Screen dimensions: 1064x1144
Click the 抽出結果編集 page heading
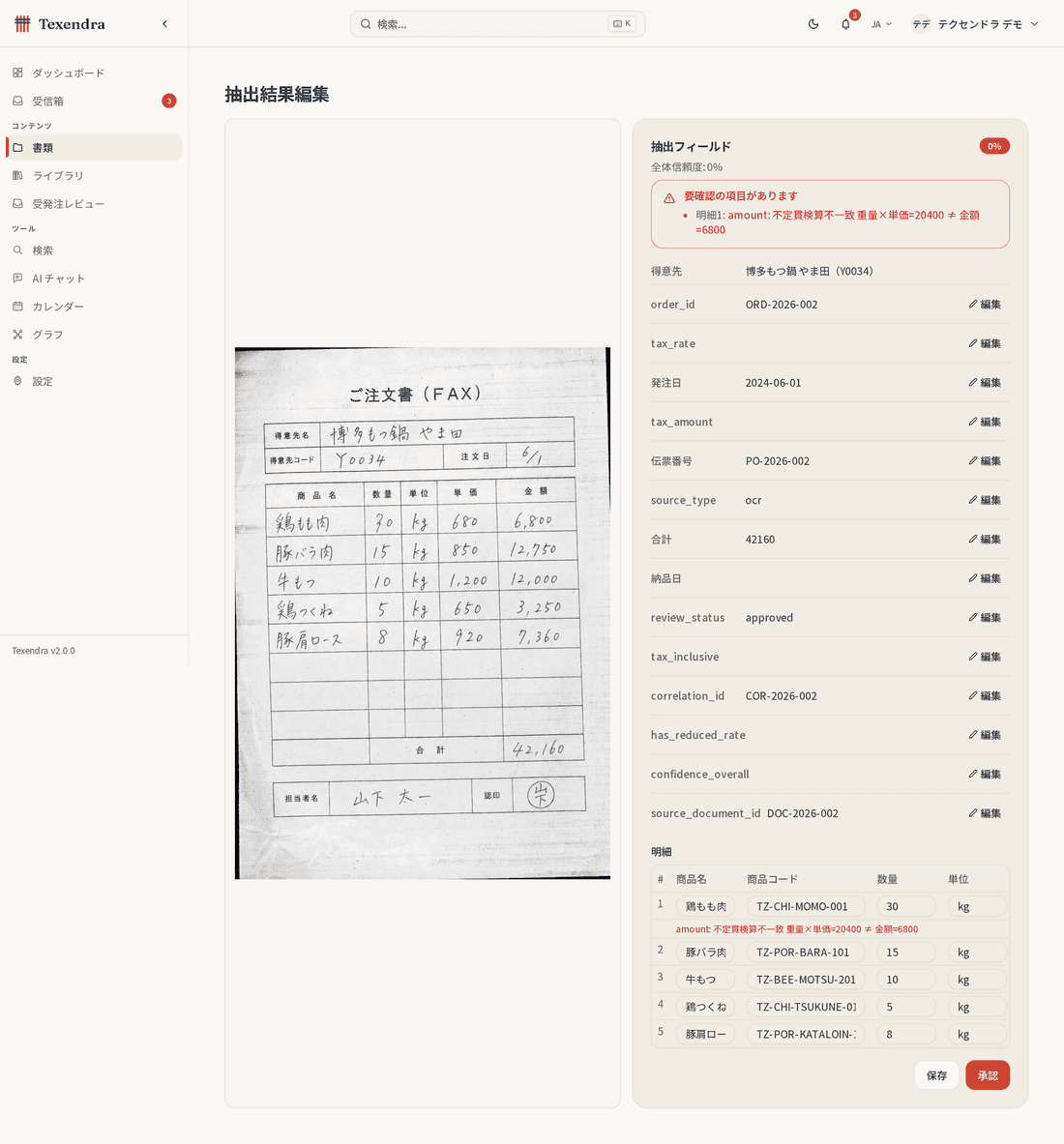(x=277, y=95)
